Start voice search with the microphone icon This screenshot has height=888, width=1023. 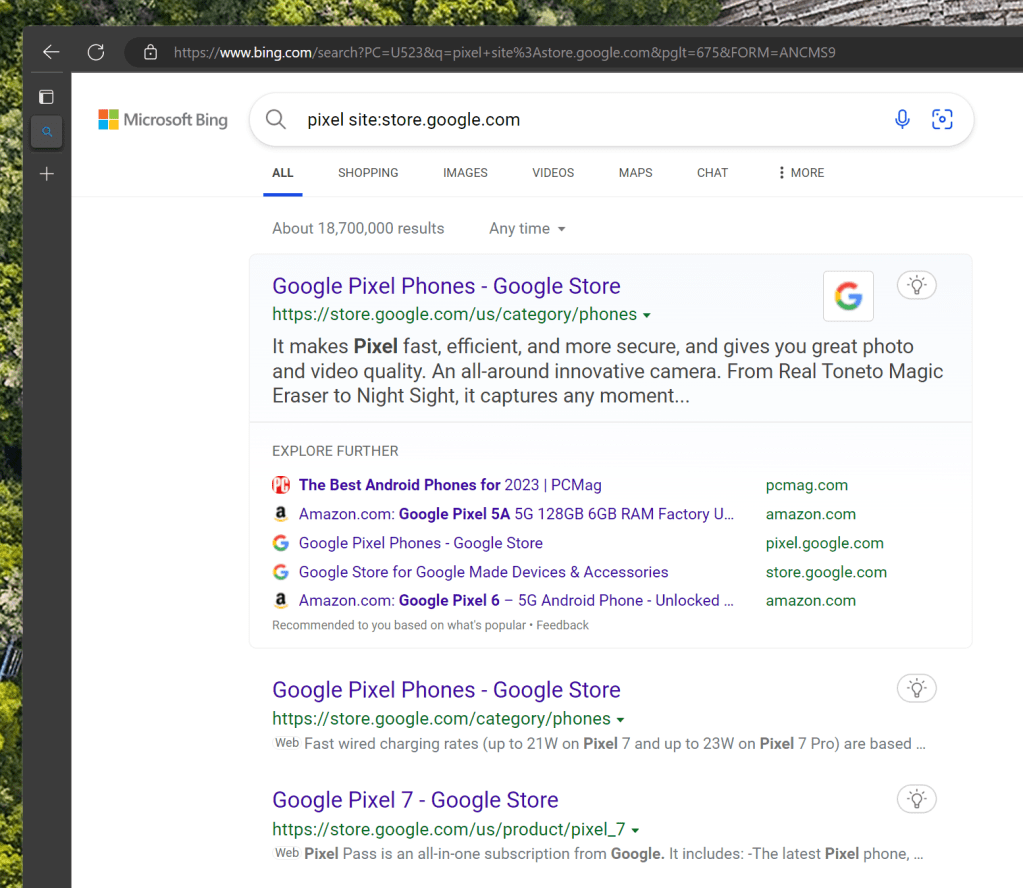[x=902, y=120]
